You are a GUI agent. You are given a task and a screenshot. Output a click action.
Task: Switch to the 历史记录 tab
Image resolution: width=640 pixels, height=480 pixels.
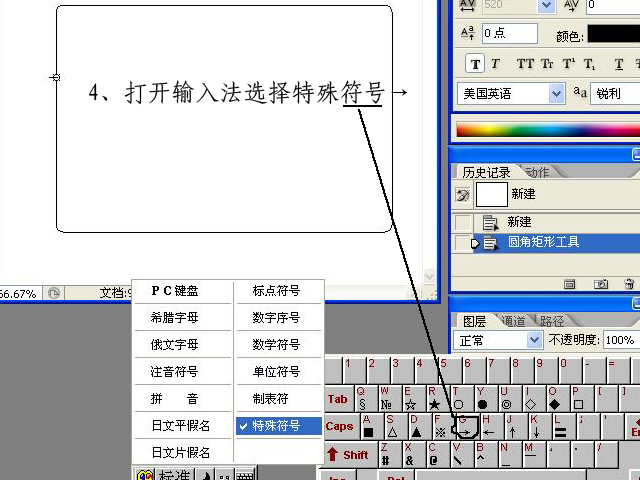[486, 173]
